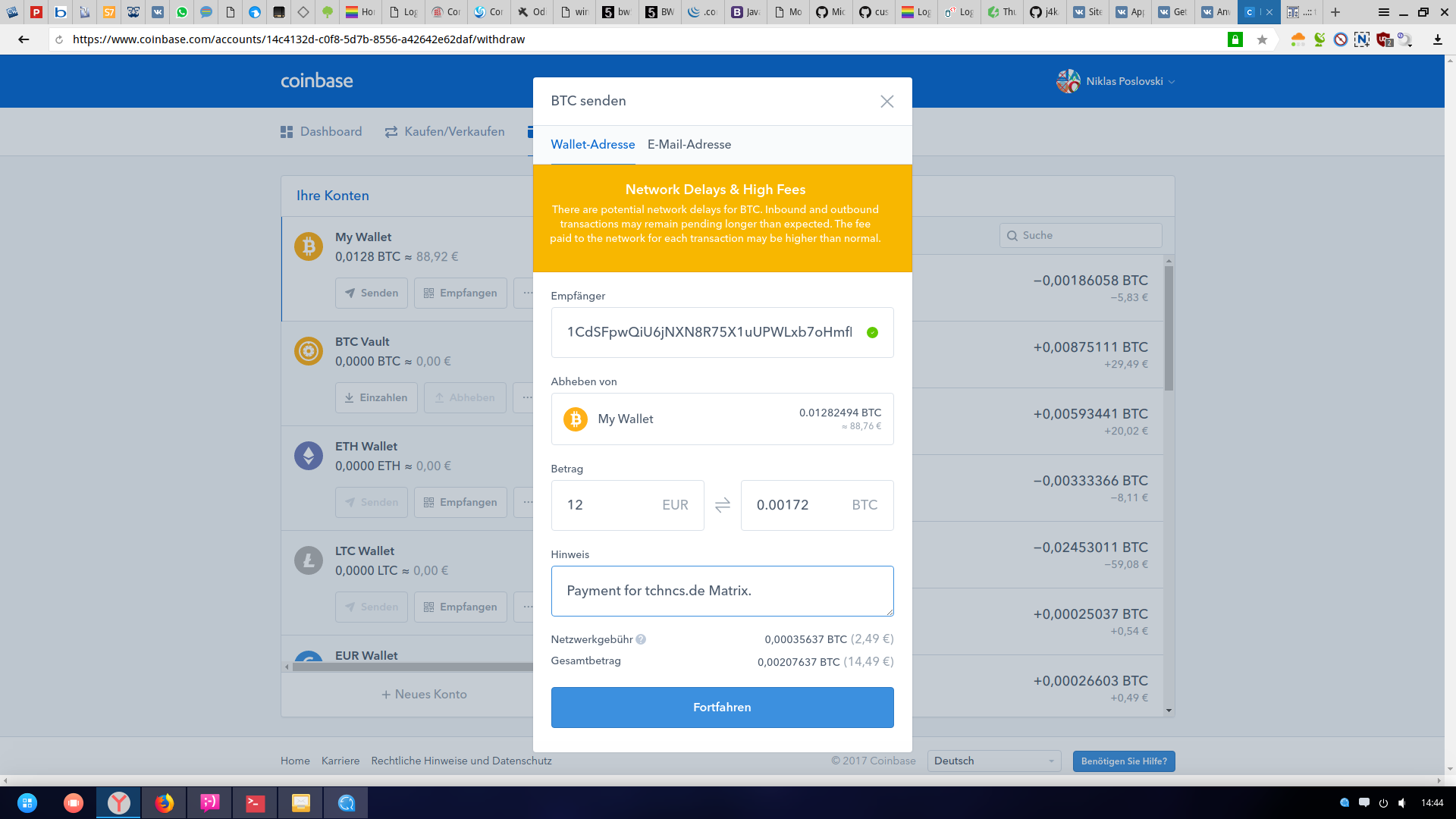The width and height of the screenshot is (1456, 819).
Task: Click the BTC Vault icon
Action: tap(308, 351)
